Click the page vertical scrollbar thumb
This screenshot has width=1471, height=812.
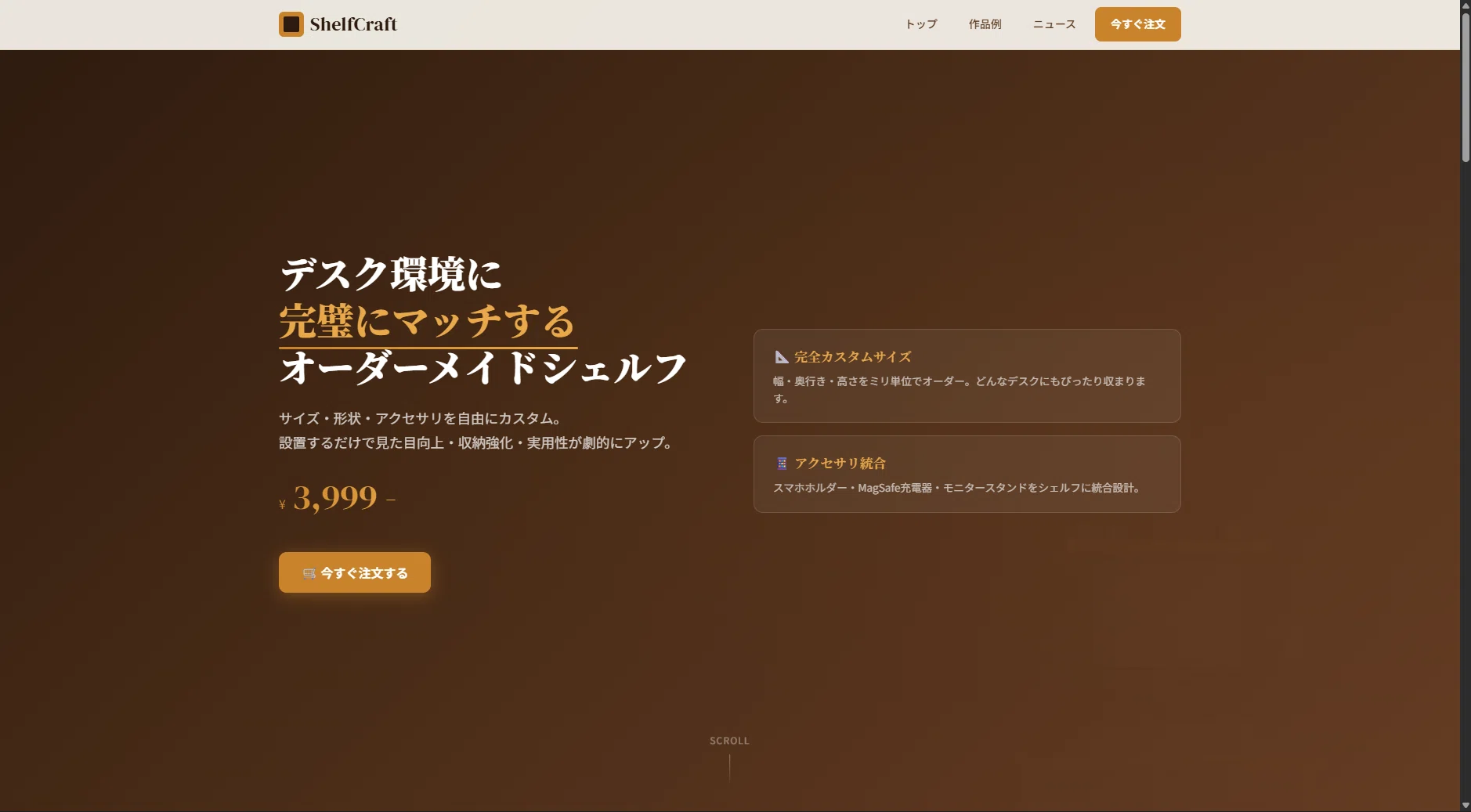coord(1465,86)
